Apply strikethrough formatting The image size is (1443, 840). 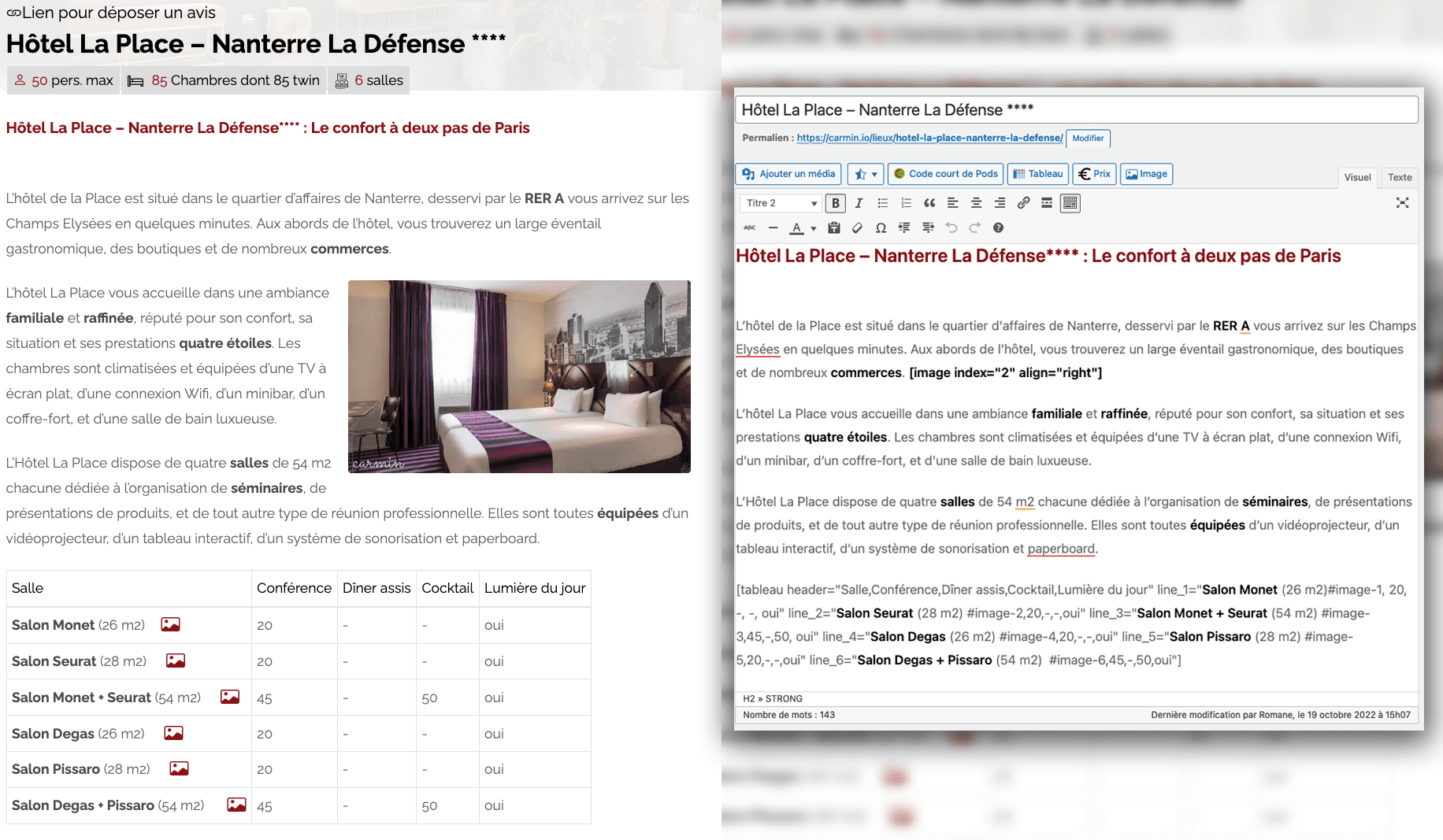749,228
